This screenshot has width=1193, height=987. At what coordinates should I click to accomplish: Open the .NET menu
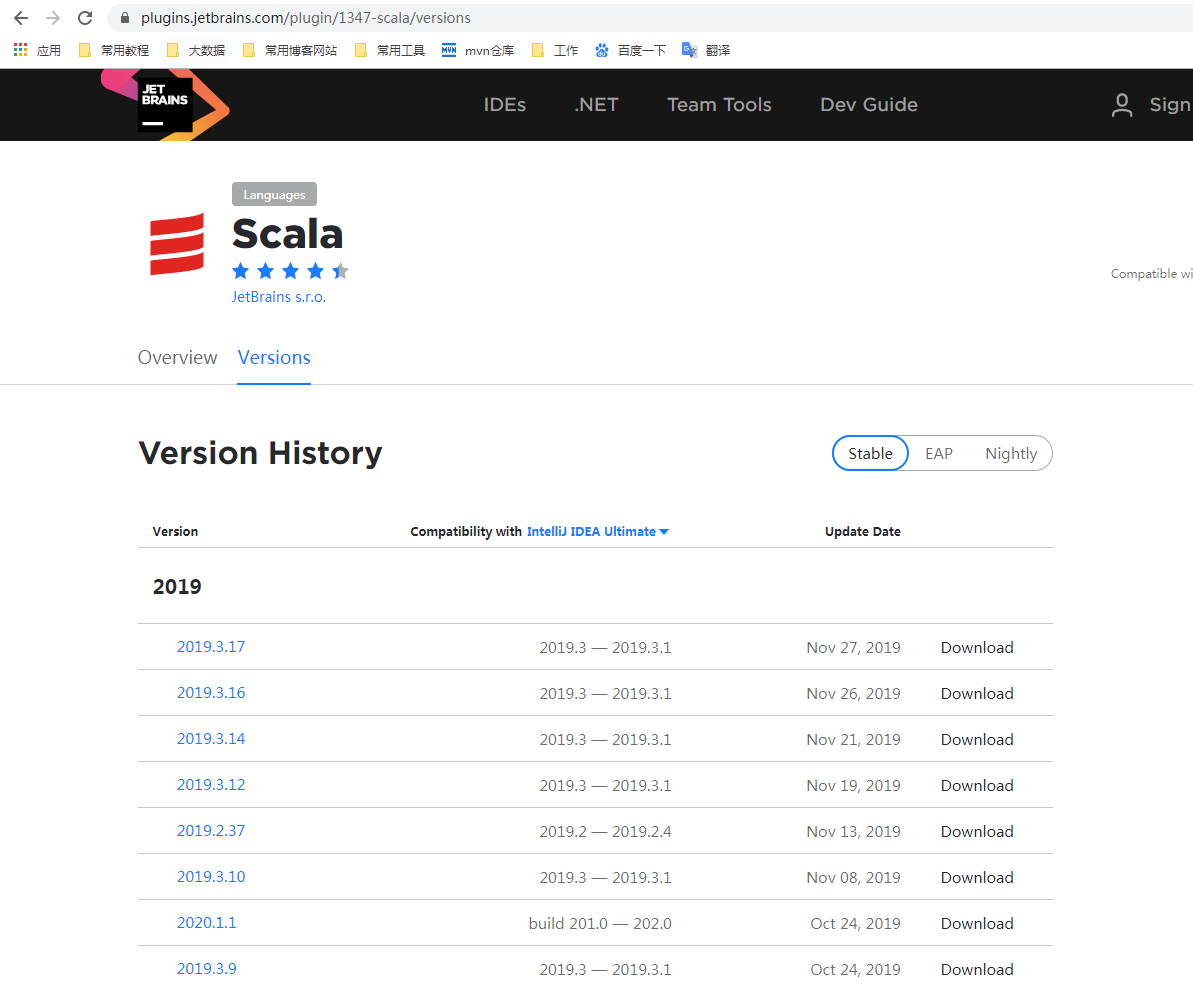(596, 105)
